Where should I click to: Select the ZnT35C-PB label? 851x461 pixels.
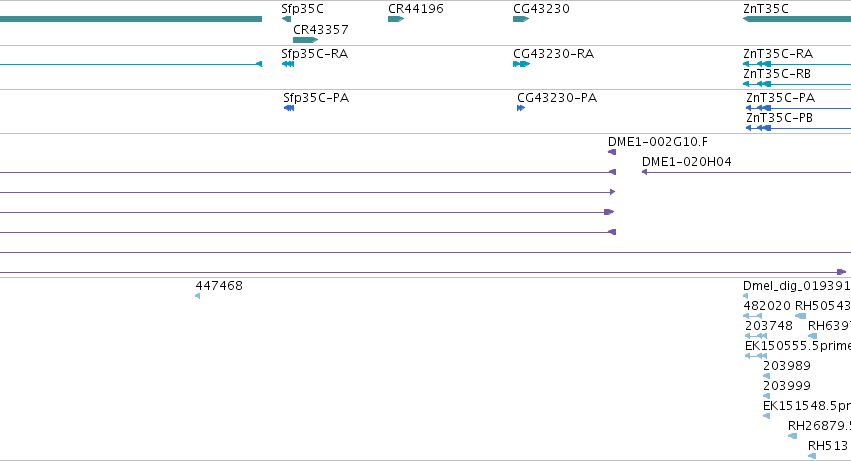click(x=779, y=118)
